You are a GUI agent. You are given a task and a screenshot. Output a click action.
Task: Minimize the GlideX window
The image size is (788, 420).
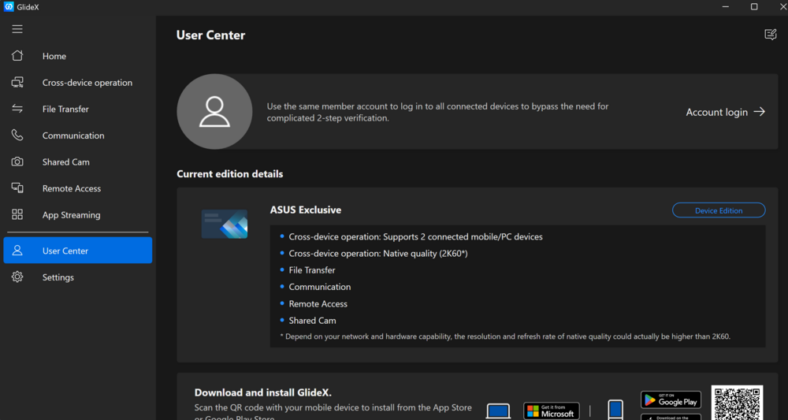(725, 7)
